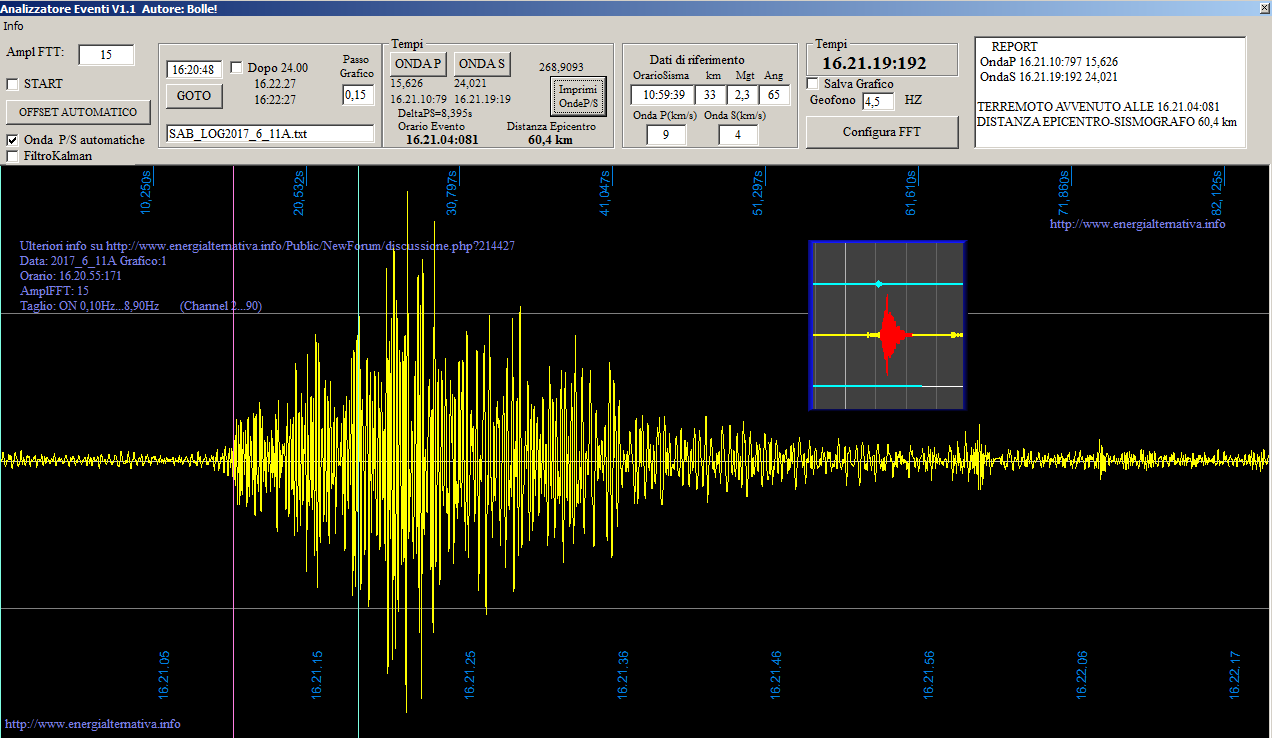Tick the Dopo 24.00 checkbox
1272x738 pixels.
coord(237,68)
